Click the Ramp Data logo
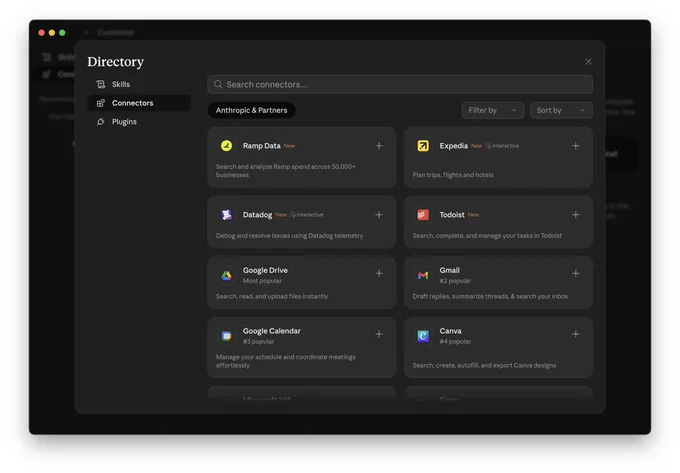680x473 pixels. [226, 146]
